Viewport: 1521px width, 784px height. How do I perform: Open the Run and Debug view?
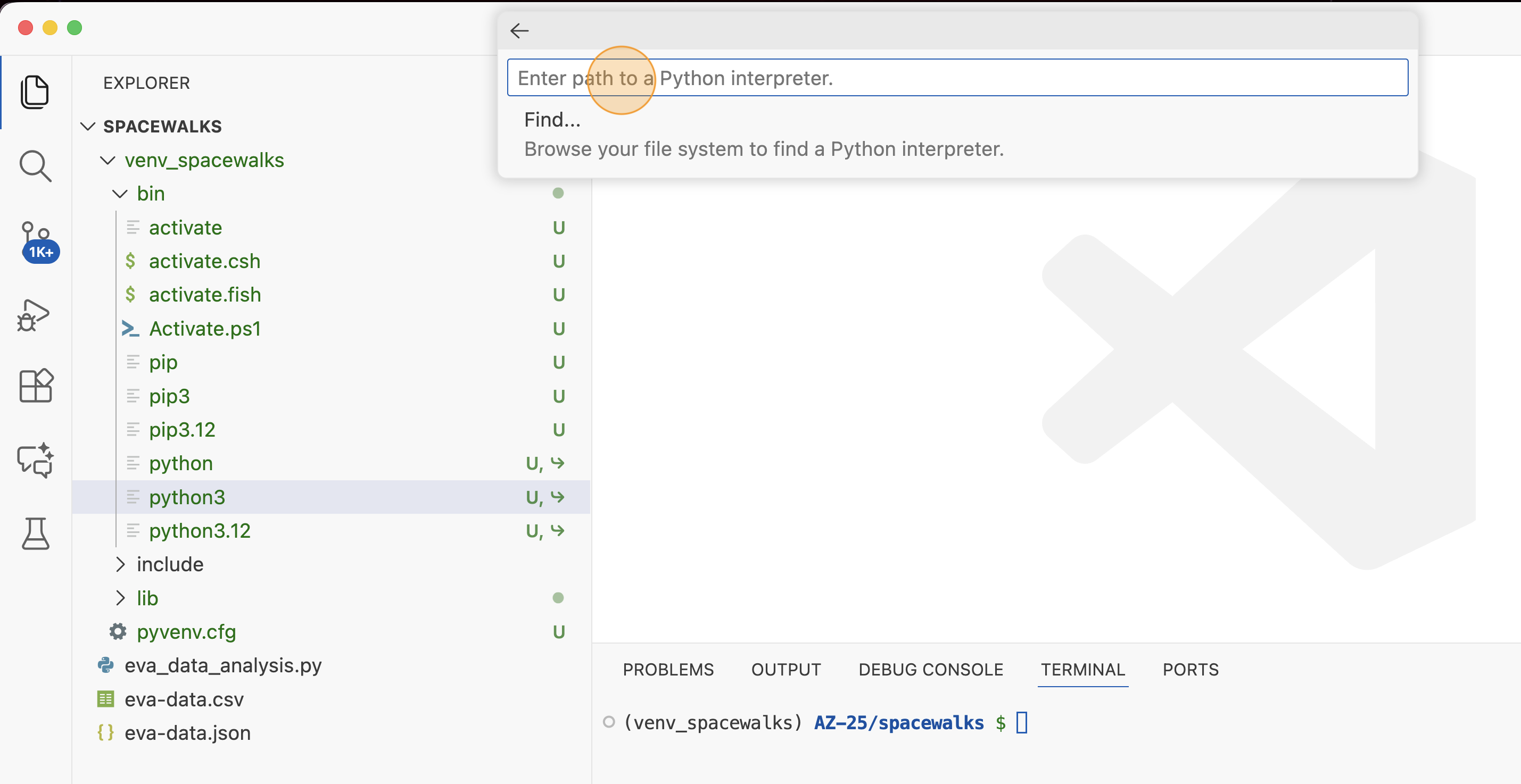(x=34, y=315)
